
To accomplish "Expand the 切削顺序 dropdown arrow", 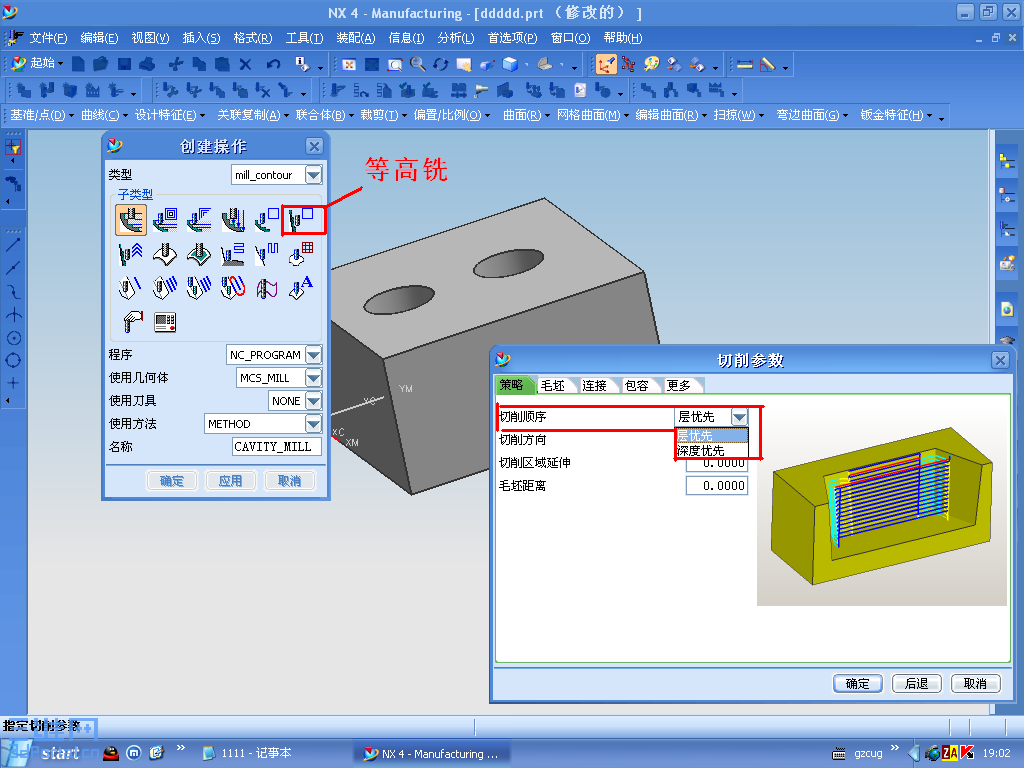I will (739, 417).
